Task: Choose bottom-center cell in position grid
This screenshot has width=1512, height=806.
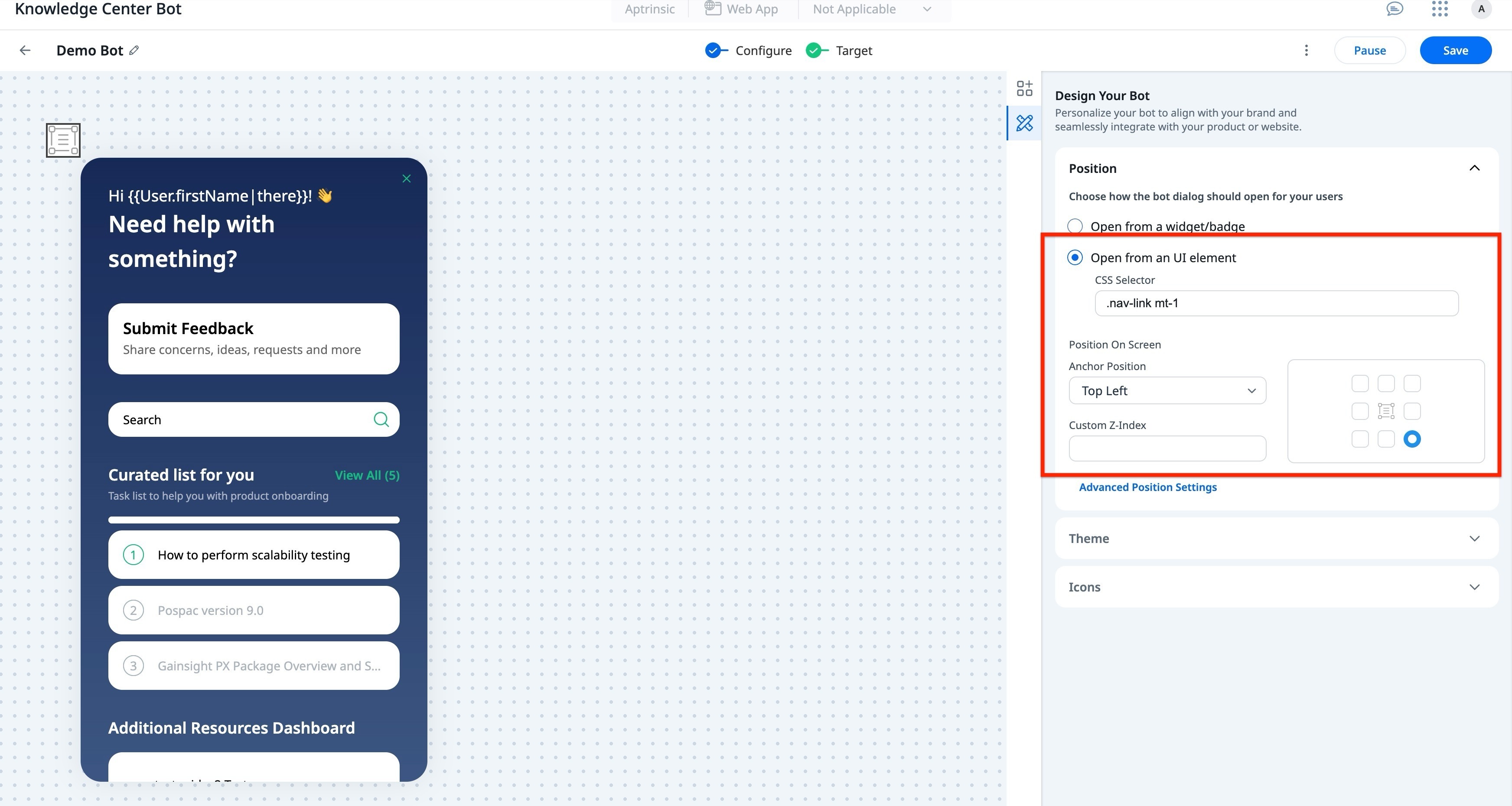Action: 1386,439
